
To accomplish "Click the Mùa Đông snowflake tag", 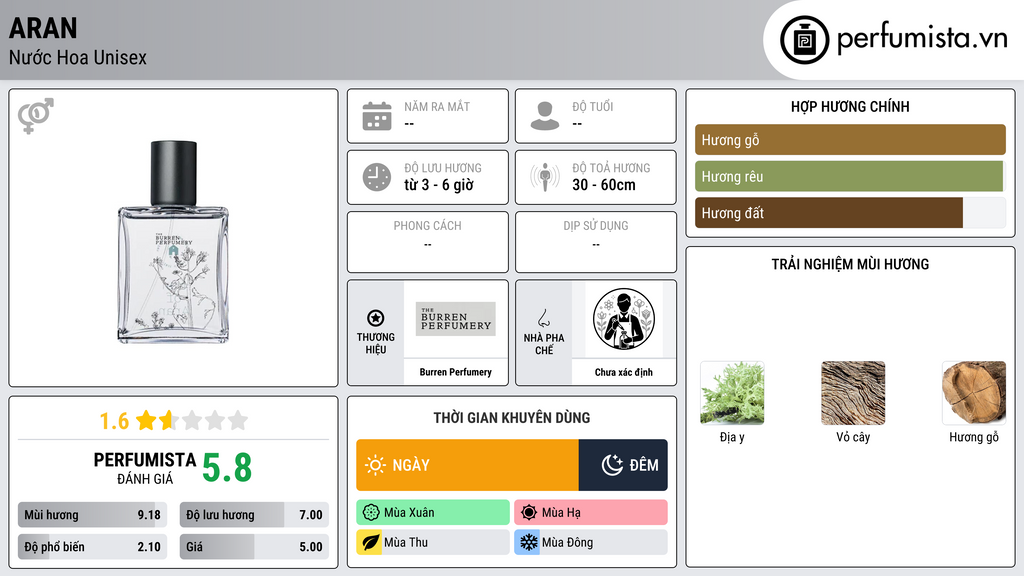I will pos(591,542).
